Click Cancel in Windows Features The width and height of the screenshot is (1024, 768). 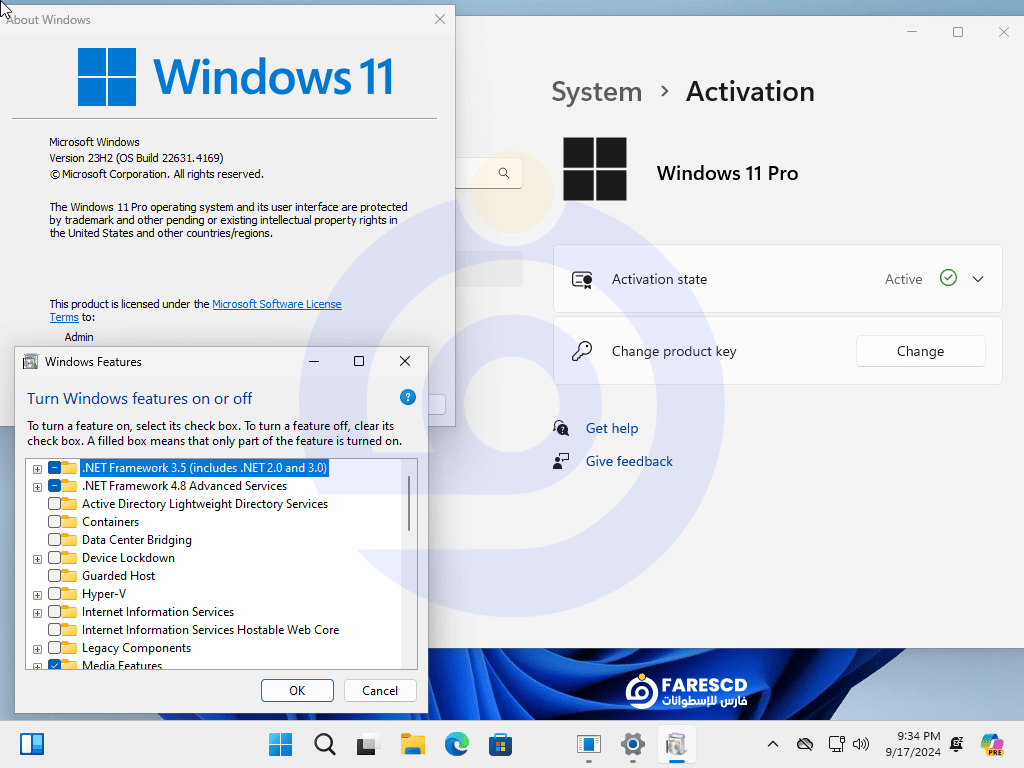[x=380, y=690]
